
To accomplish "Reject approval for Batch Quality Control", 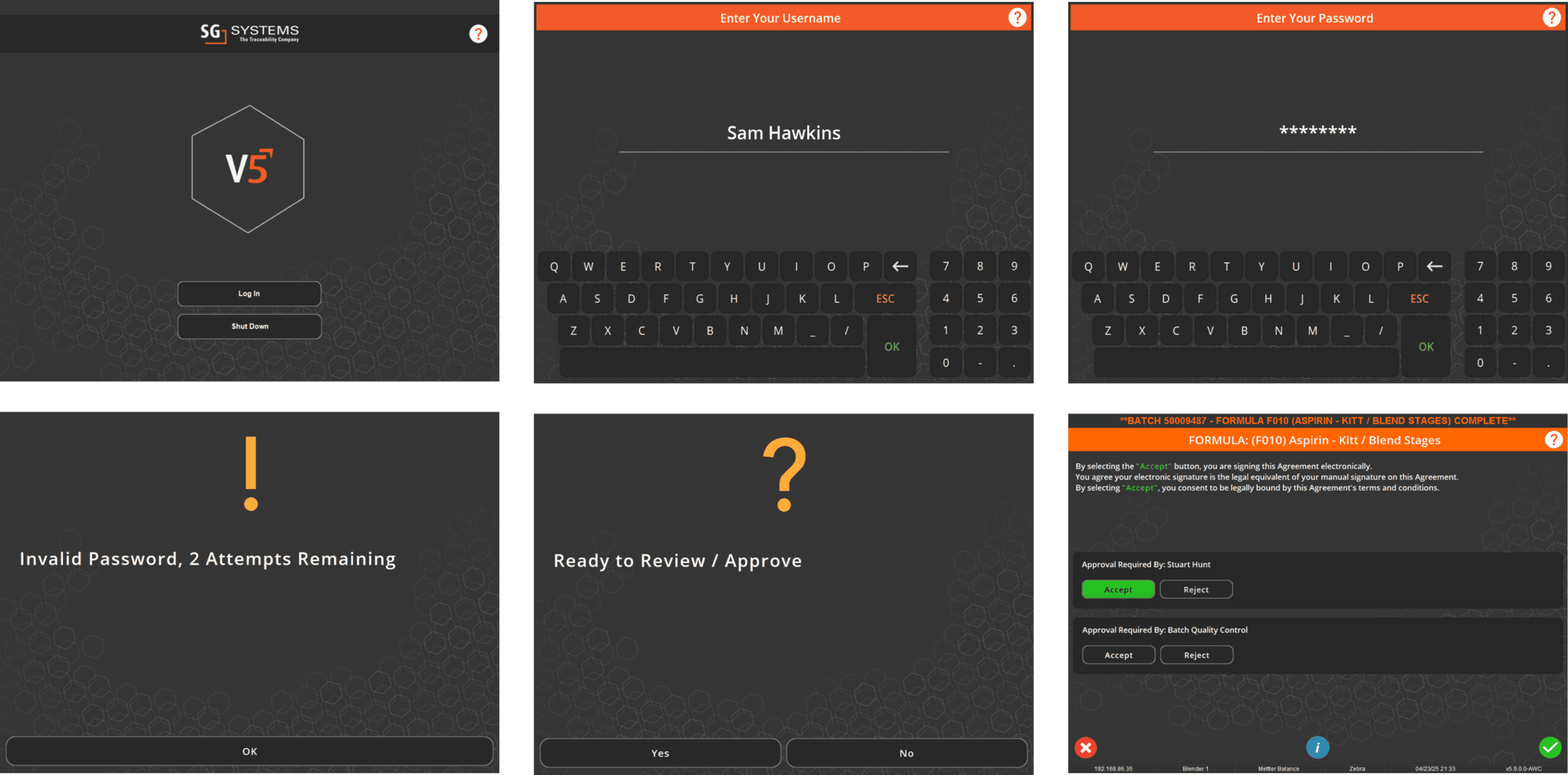I will coord(1196,655).
